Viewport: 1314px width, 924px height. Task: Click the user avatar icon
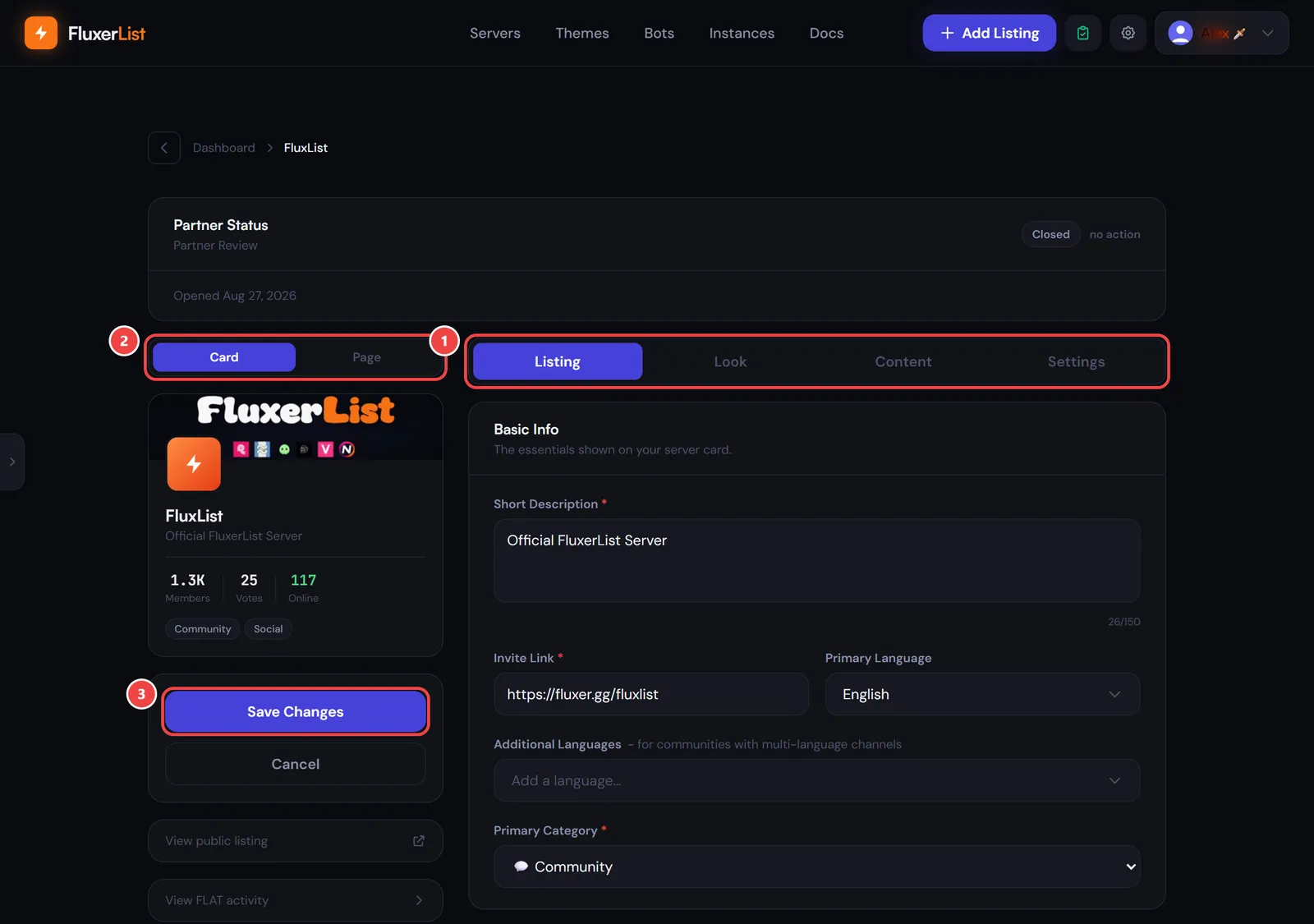(x=1180, y=33)
